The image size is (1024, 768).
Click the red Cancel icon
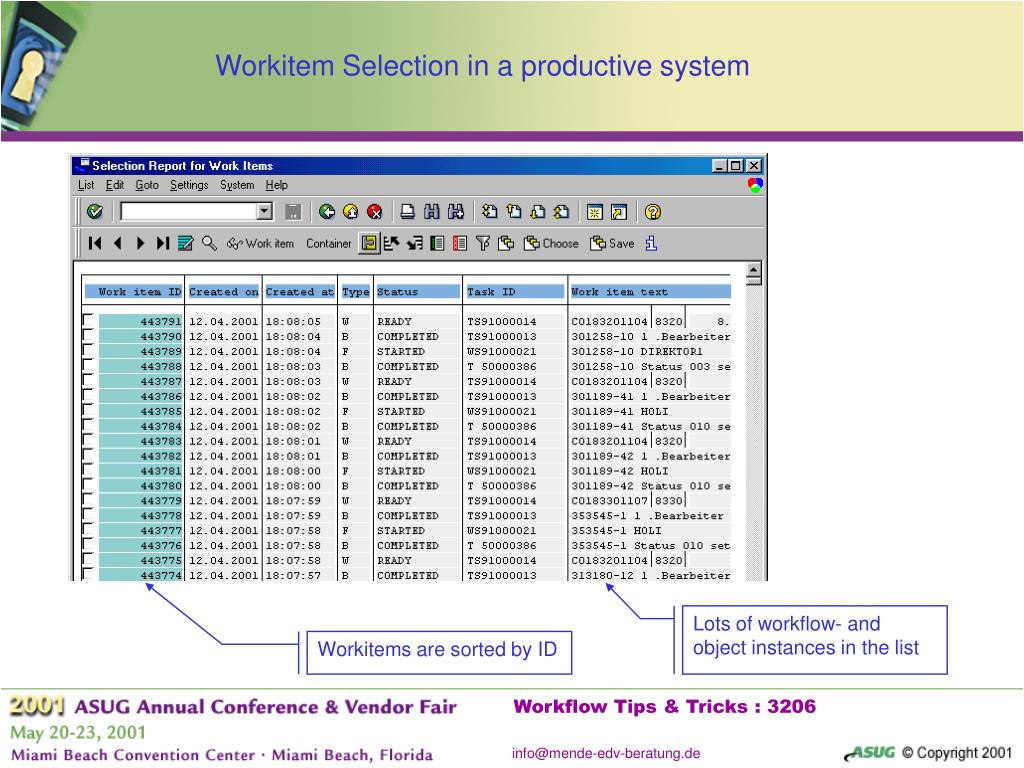point(374,212)
